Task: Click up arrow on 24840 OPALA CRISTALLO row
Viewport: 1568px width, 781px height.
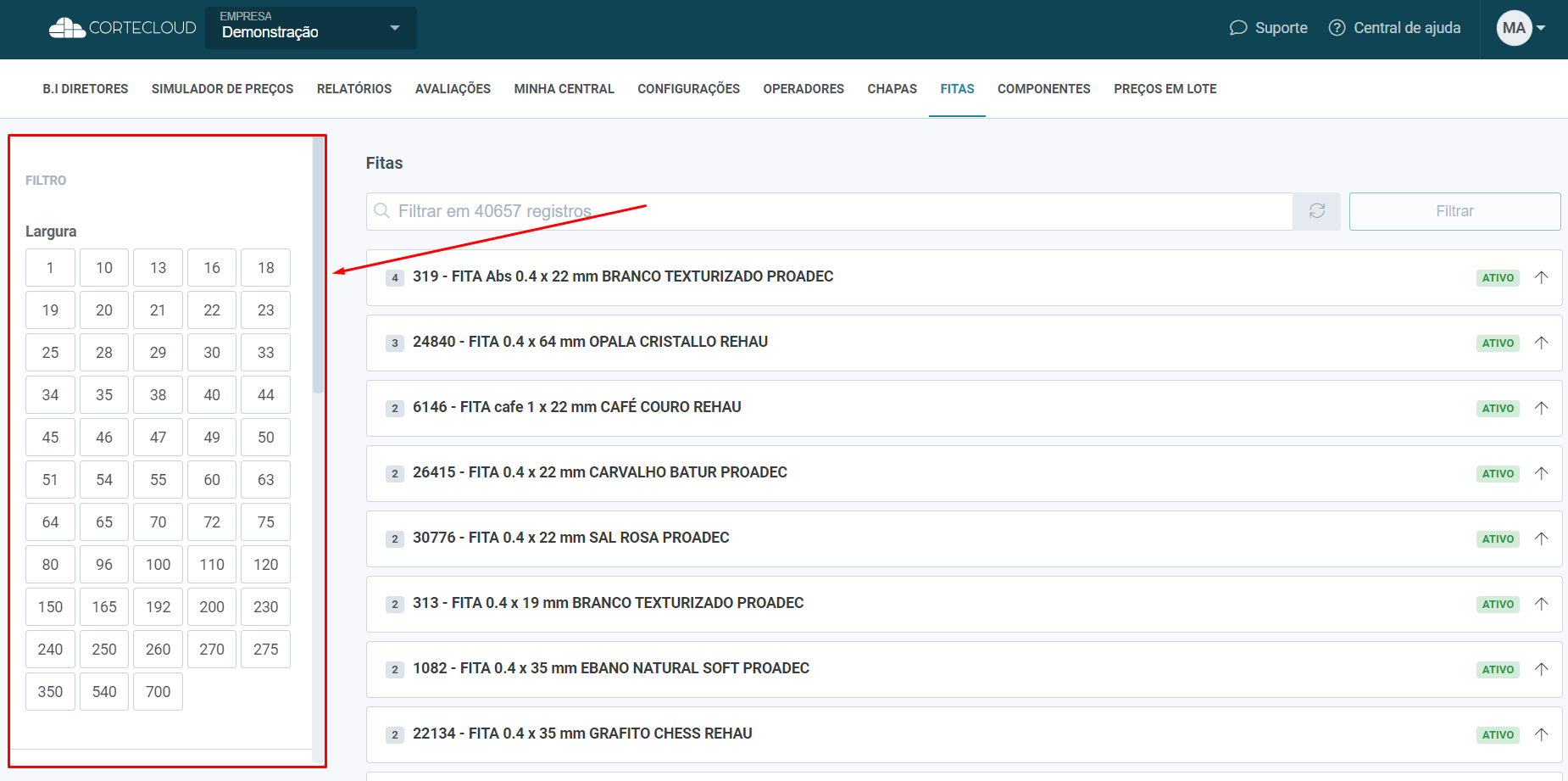Action: coord(1541,343)
